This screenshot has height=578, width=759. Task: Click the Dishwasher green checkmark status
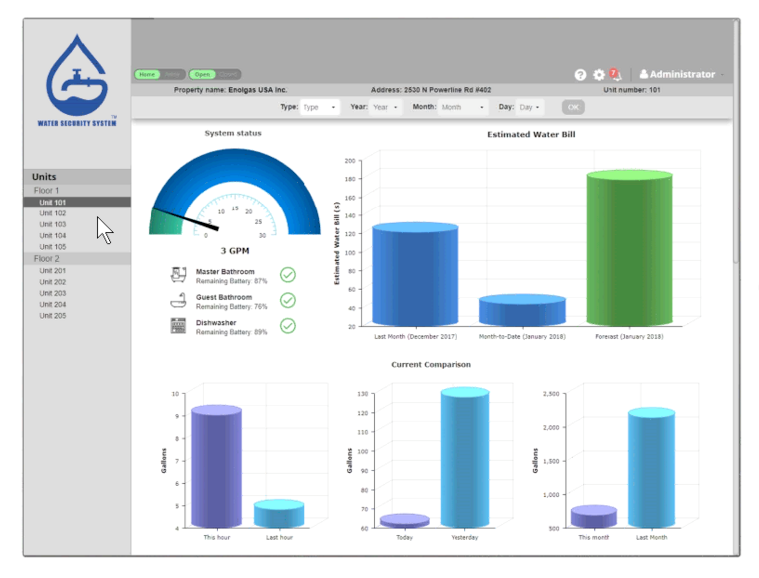(x=287, y=326)
